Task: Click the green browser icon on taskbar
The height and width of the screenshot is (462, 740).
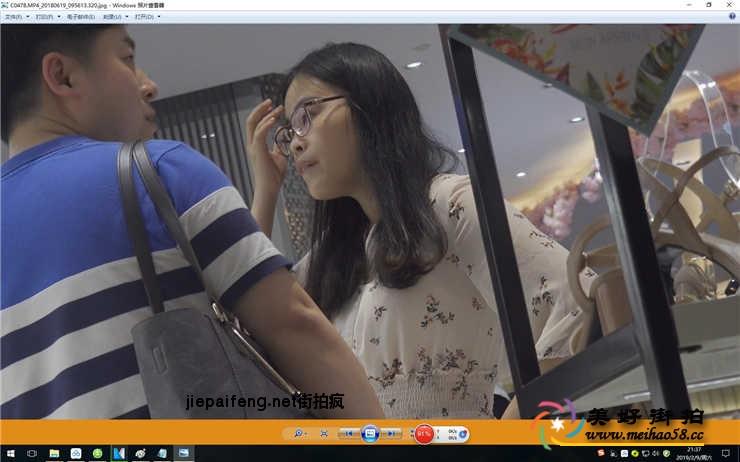Action: pos(97,453)
